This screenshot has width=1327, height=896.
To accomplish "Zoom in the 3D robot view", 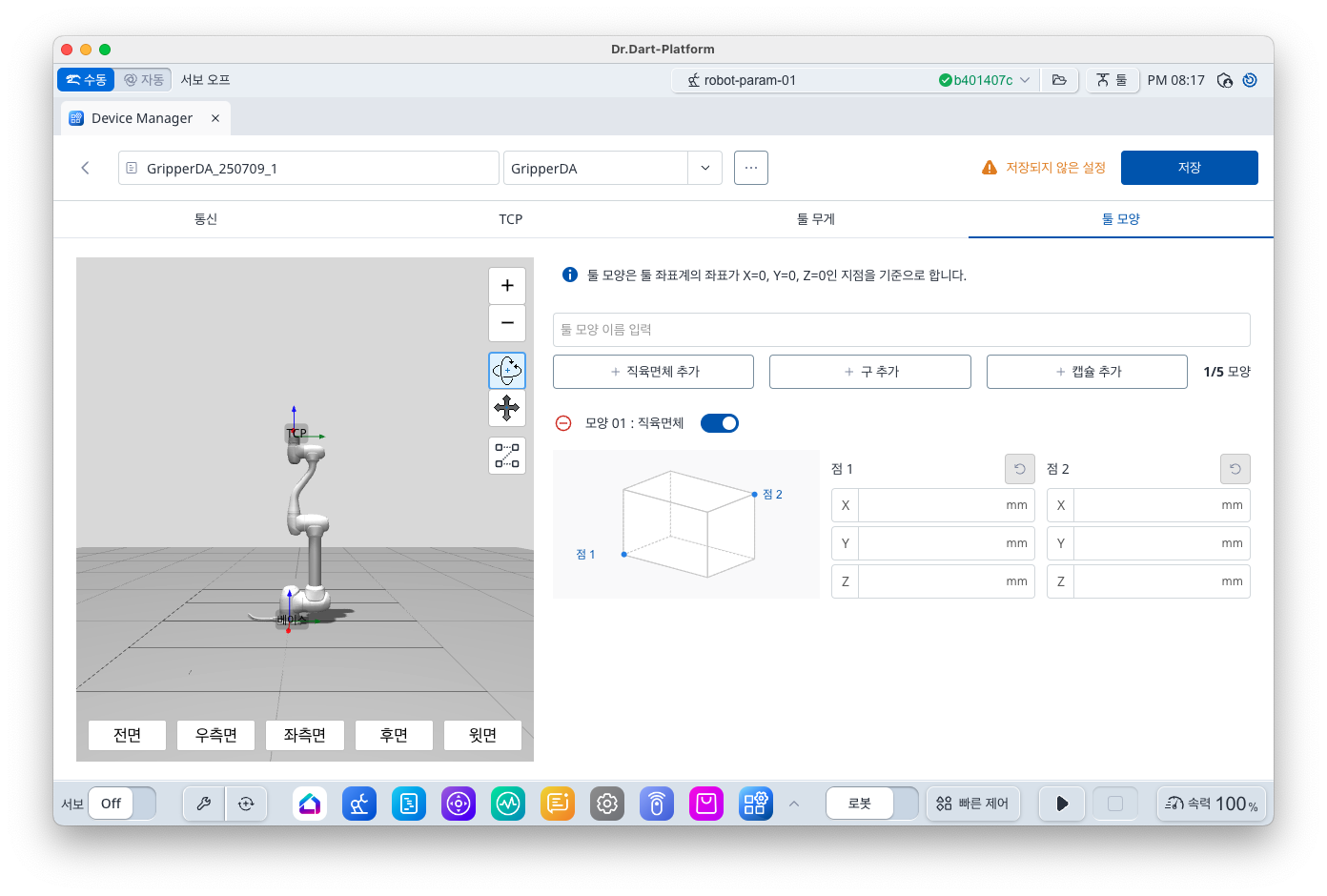I will (507, 286).
